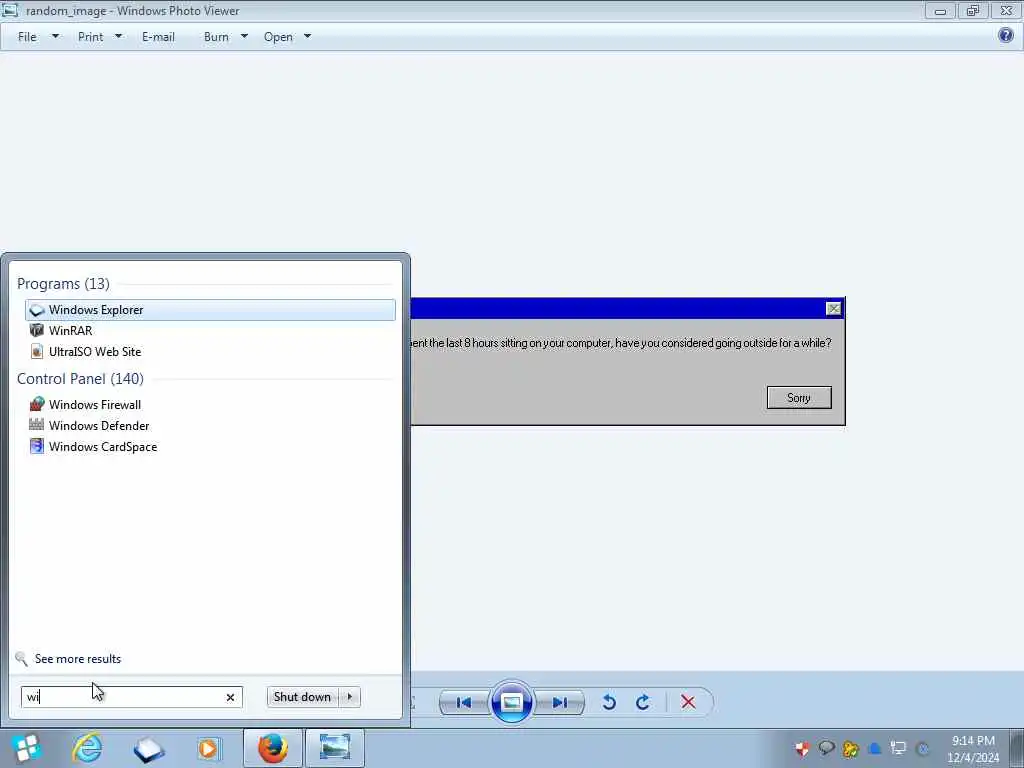Open the Open menu in Photo Viewer

tap(278, 37)
